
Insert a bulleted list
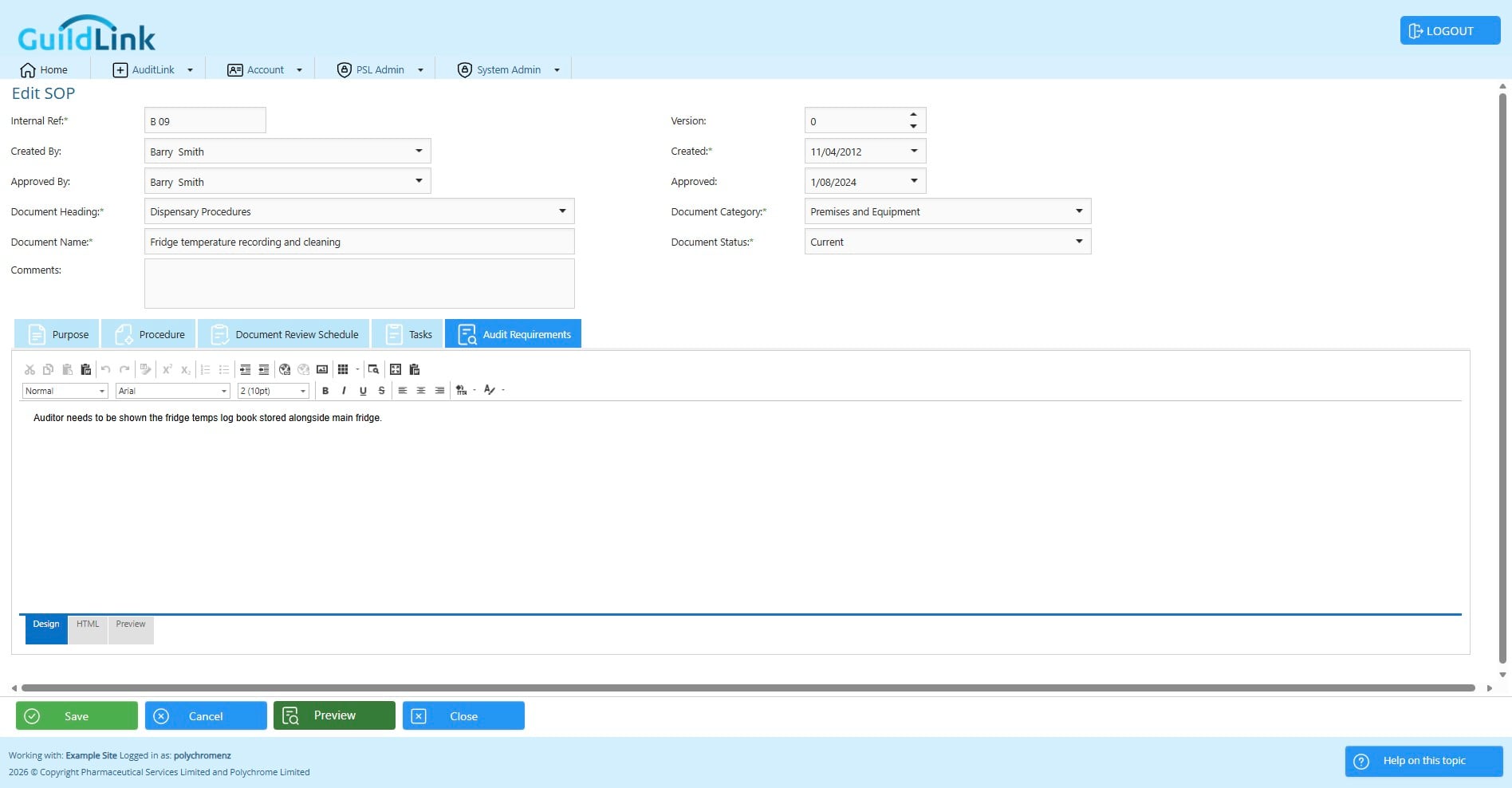(224, 369)
